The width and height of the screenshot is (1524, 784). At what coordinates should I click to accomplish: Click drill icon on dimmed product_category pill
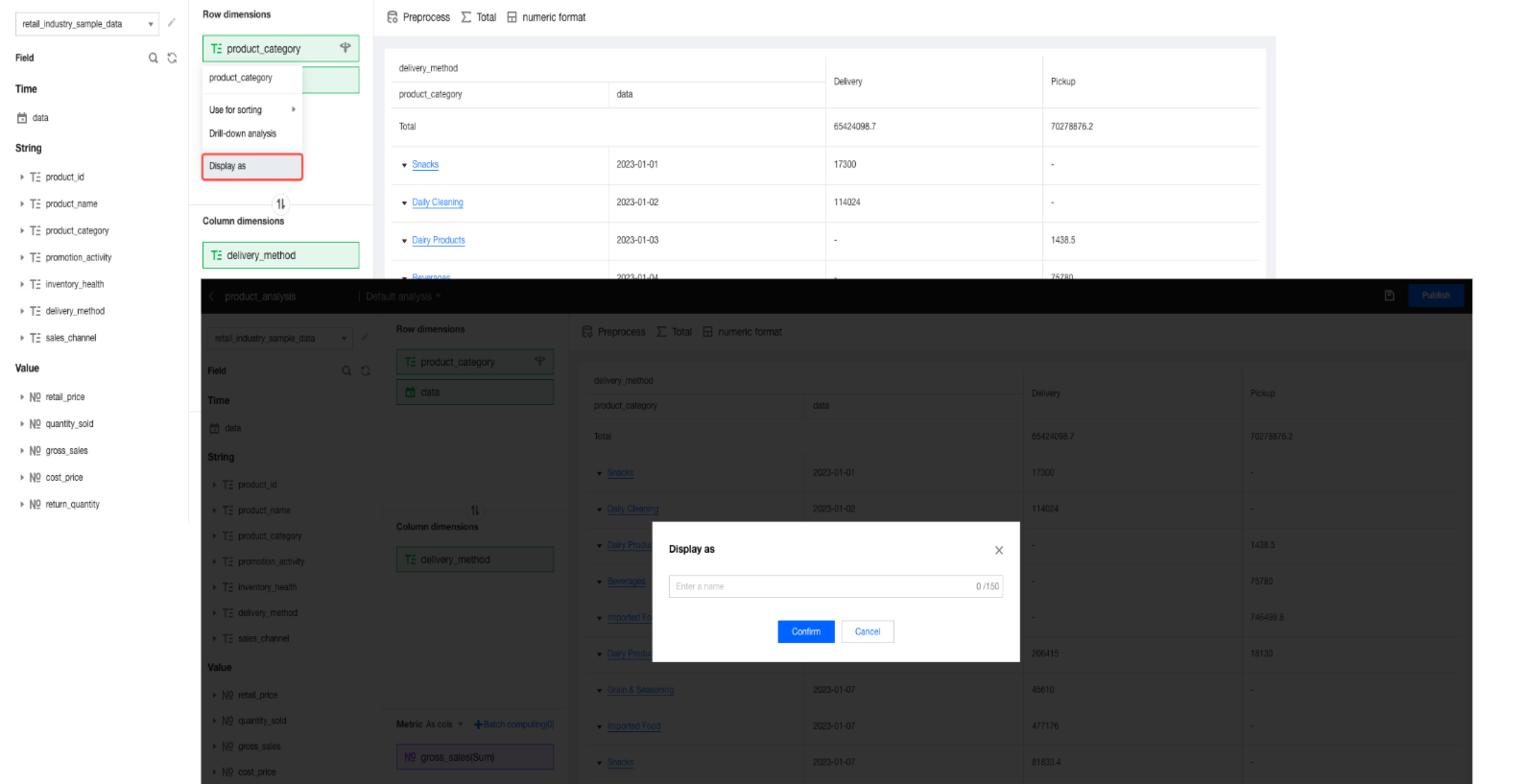(x=539, y=362)
